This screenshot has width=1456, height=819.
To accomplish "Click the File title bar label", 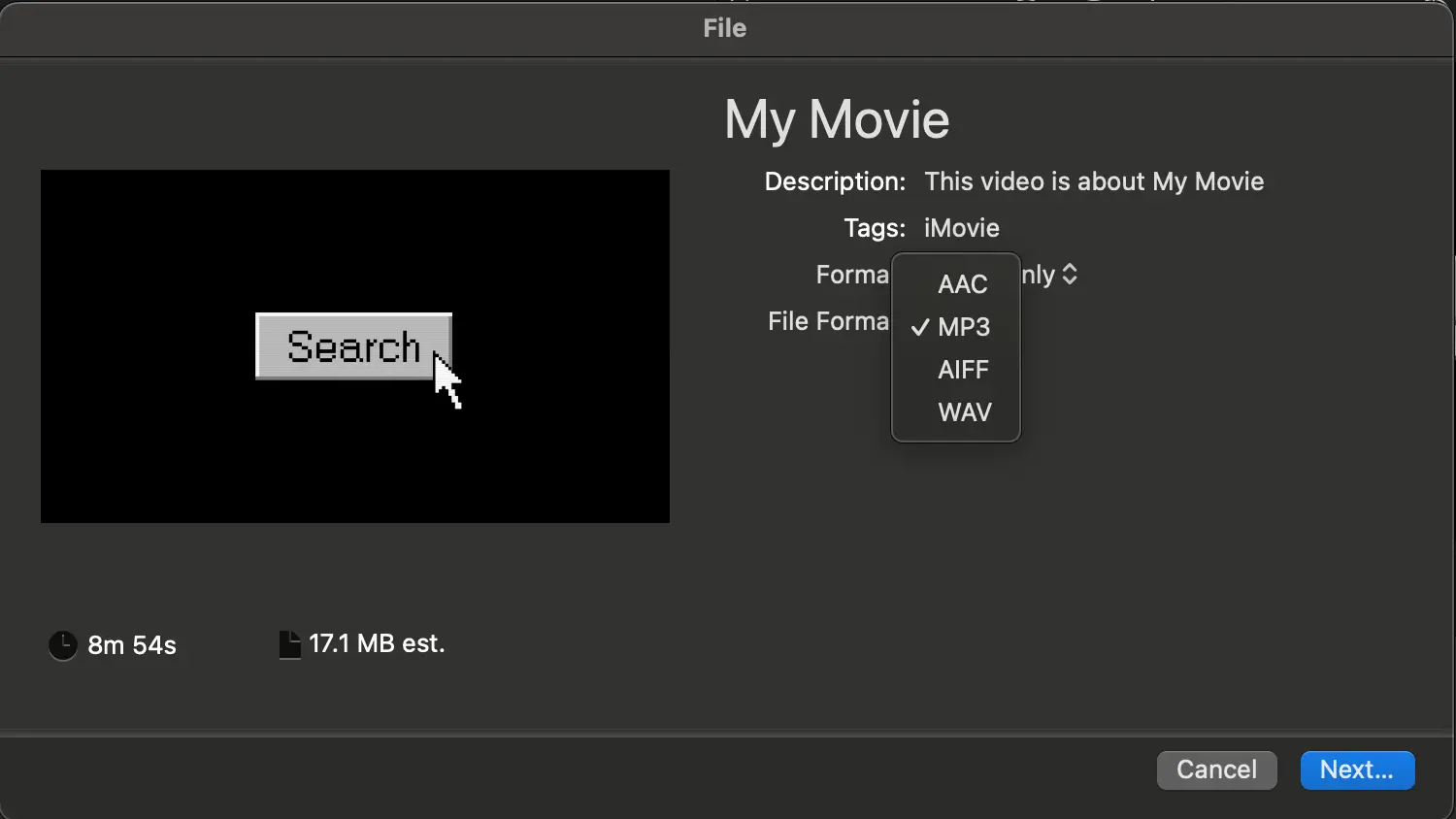I will tap(724, 28).
